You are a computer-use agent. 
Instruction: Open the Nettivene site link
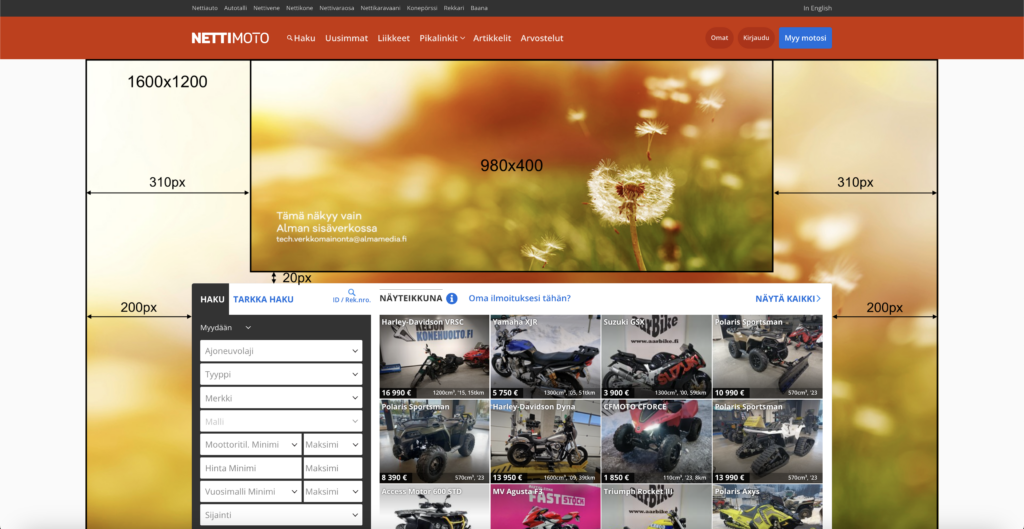coord(266,8)
